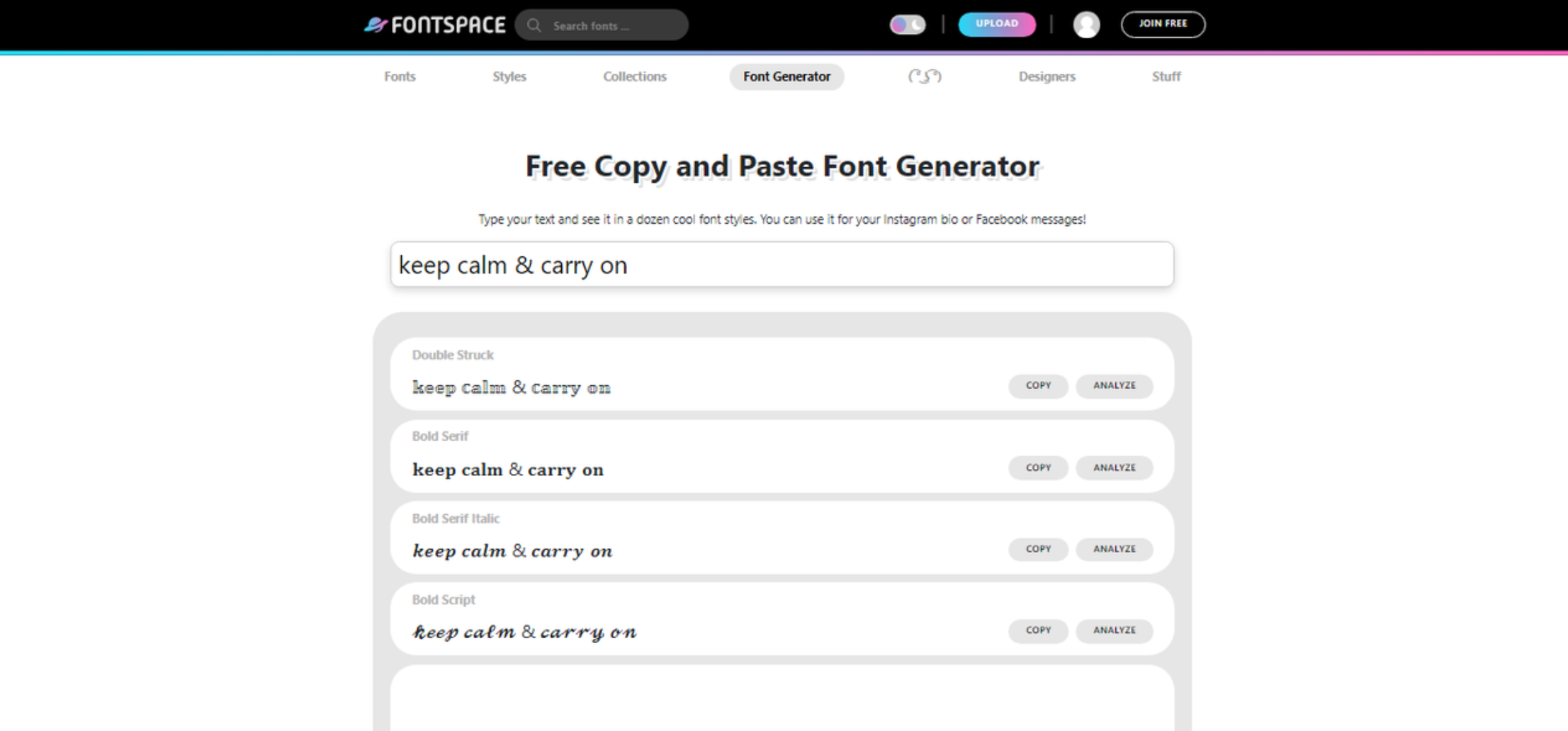Switch to the Font Generator tab
The width and height of the screenshot is (1568, 731).
[x=786, y=76]
